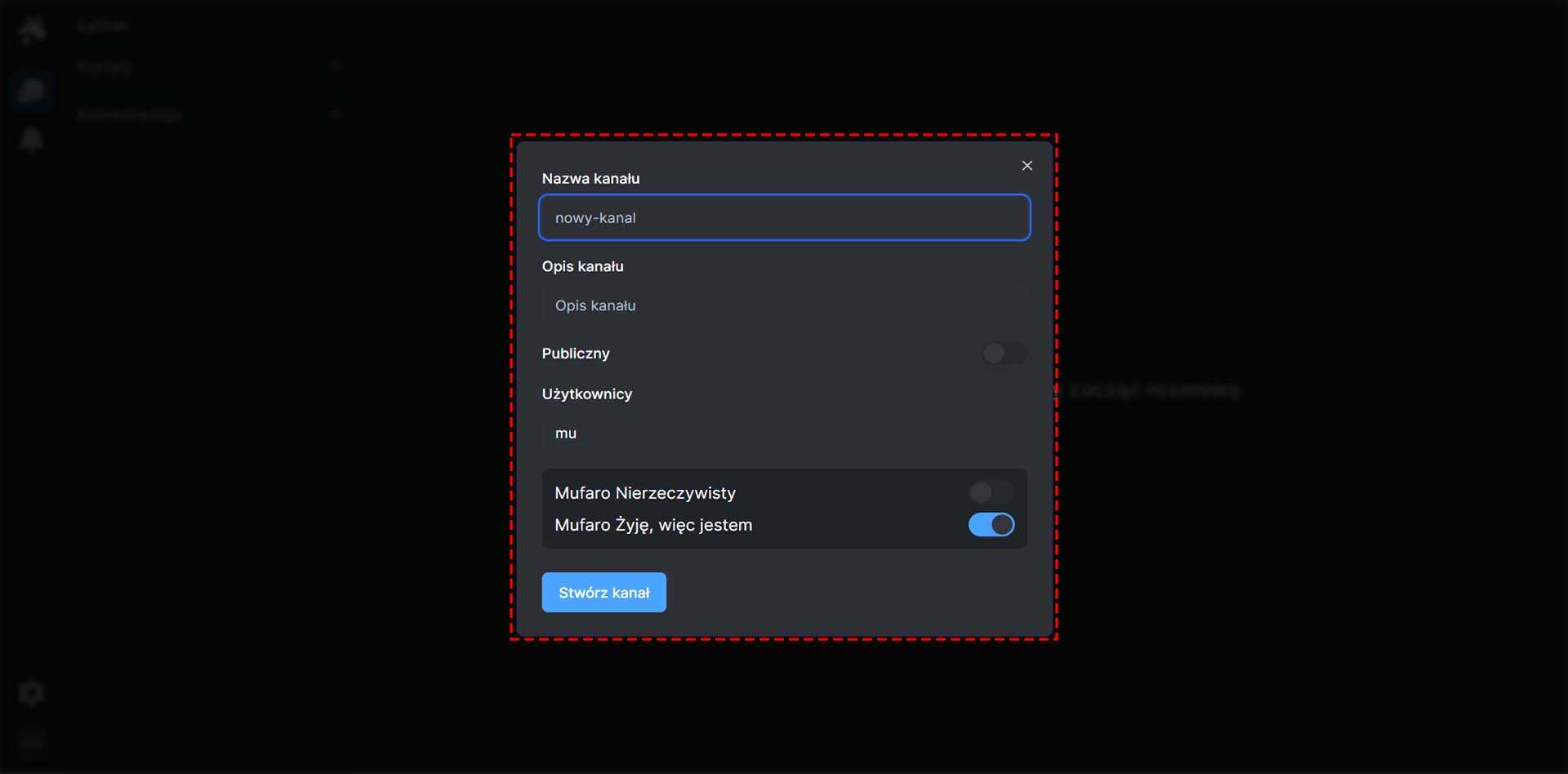Screen dimensions: 1568x774
Task: Click the Nazwa kanału label
Action: pos(590,179)
